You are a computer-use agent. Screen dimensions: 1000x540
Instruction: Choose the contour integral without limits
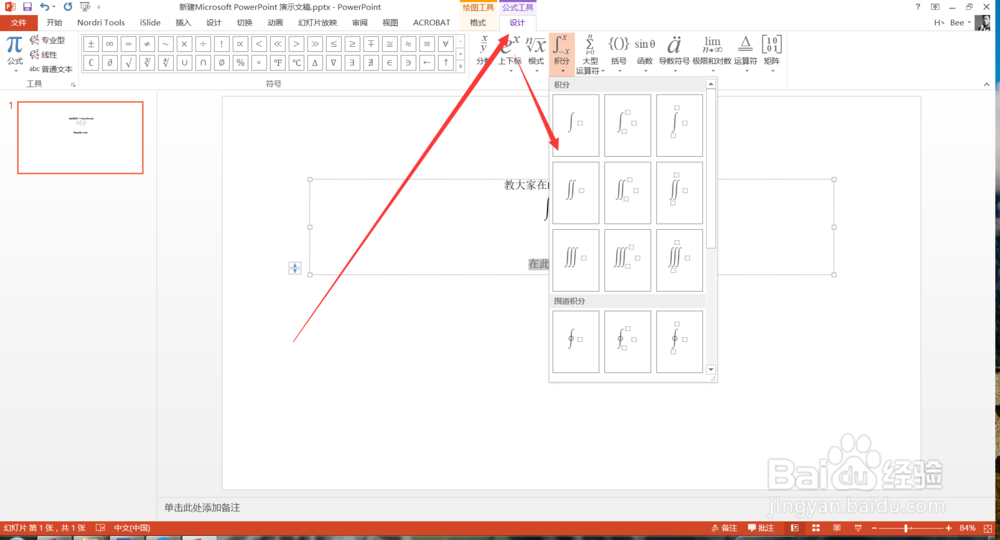pos(576,341)
